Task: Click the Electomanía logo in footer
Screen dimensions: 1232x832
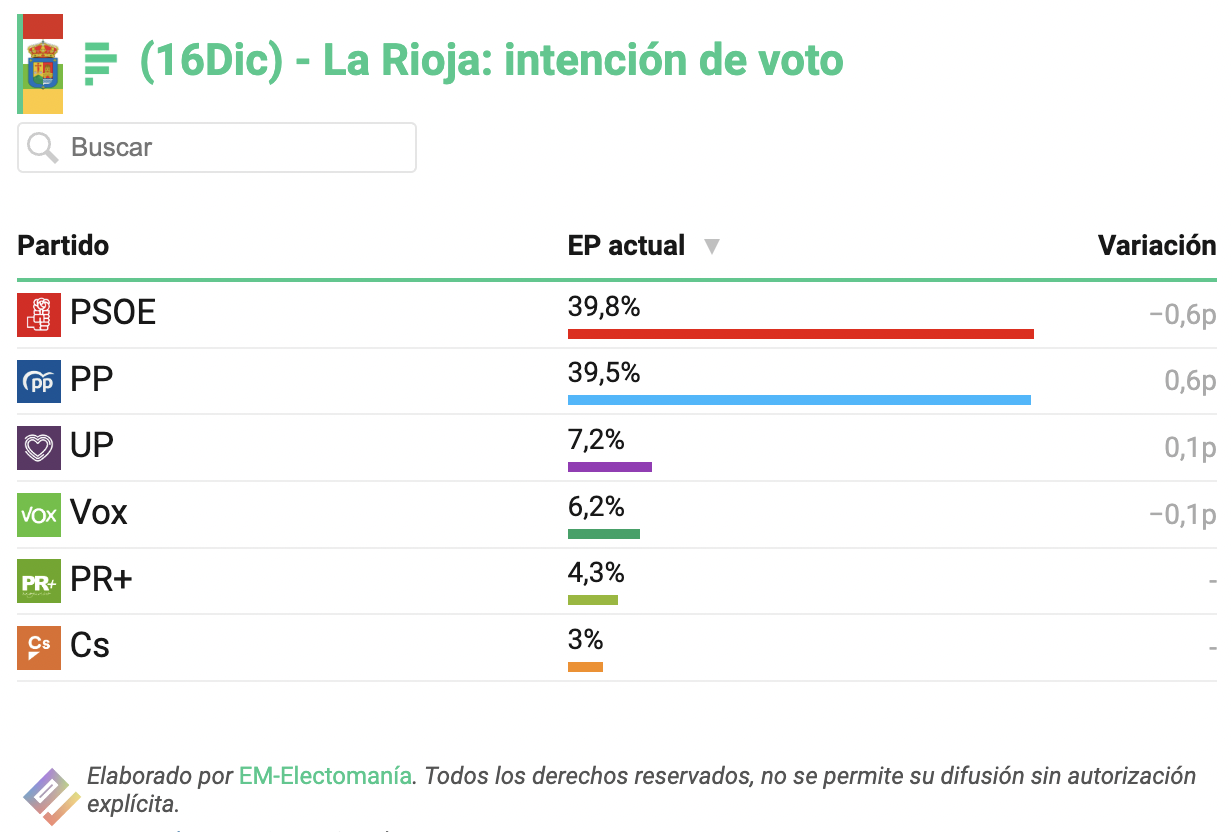Action: [51, 796]
